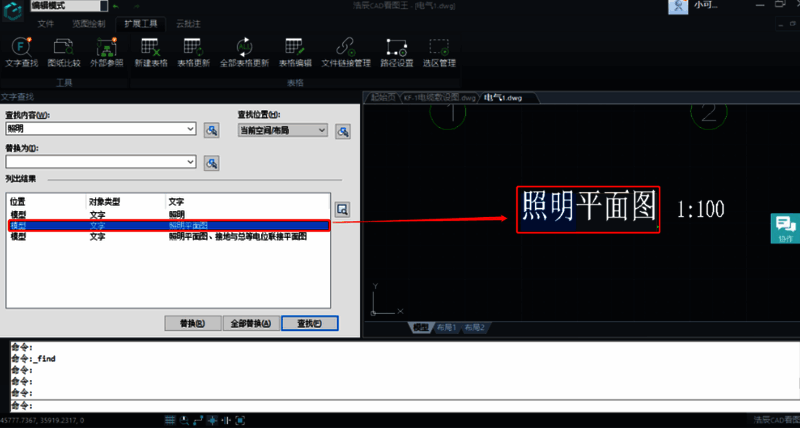
Task: Click the 位置 column header
Action: pos(18,203)
